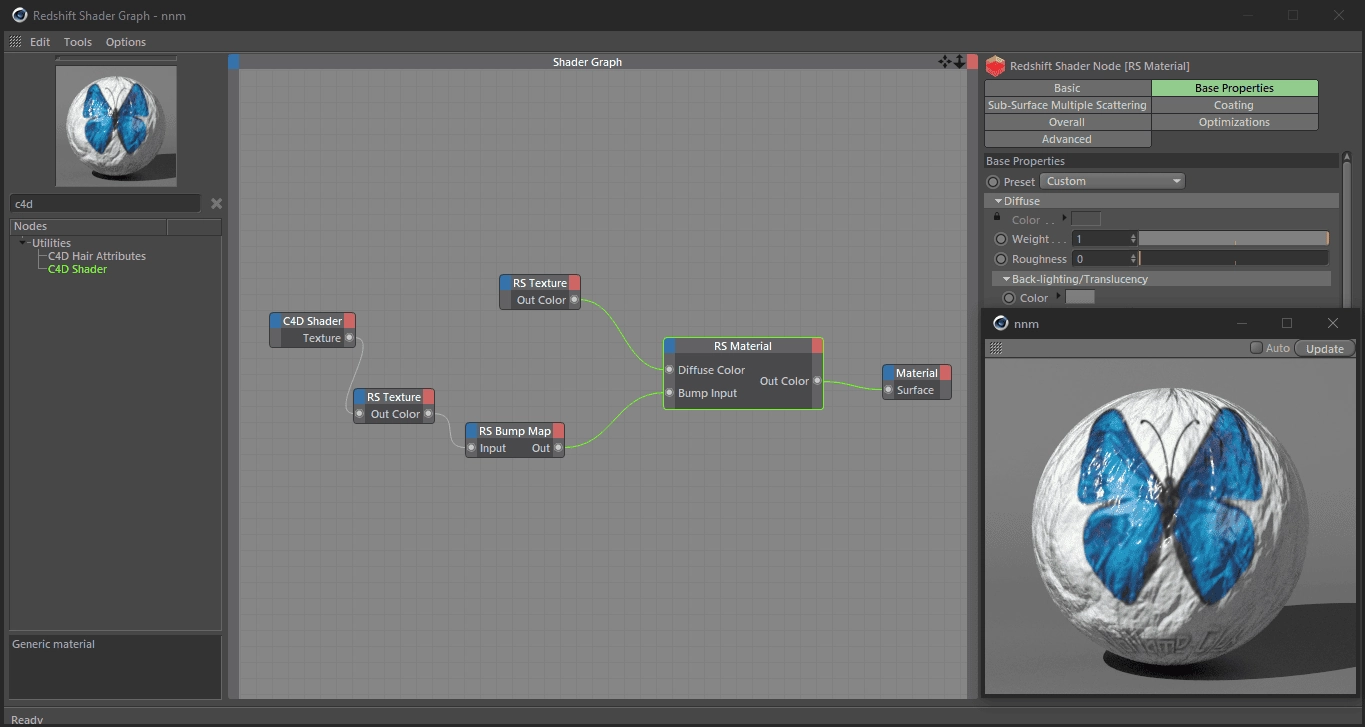Image resolution: width=1365 pixels, height=727 pixels.
Task: Click the red output corner of C4D Shader node
Action: pos(349,320)
